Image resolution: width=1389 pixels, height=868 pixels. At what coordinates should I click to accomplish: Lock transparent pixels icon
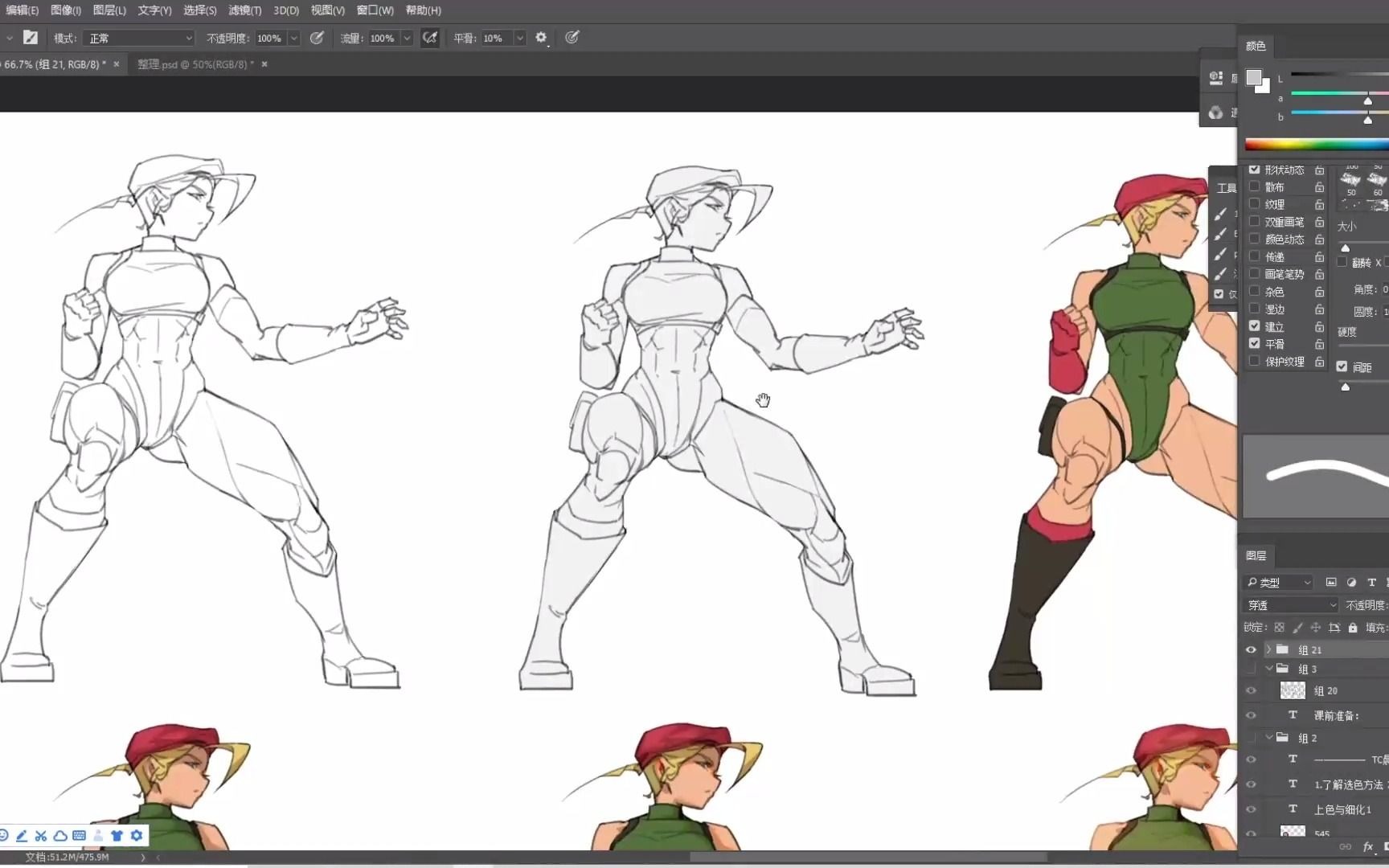pos(1279,627)
